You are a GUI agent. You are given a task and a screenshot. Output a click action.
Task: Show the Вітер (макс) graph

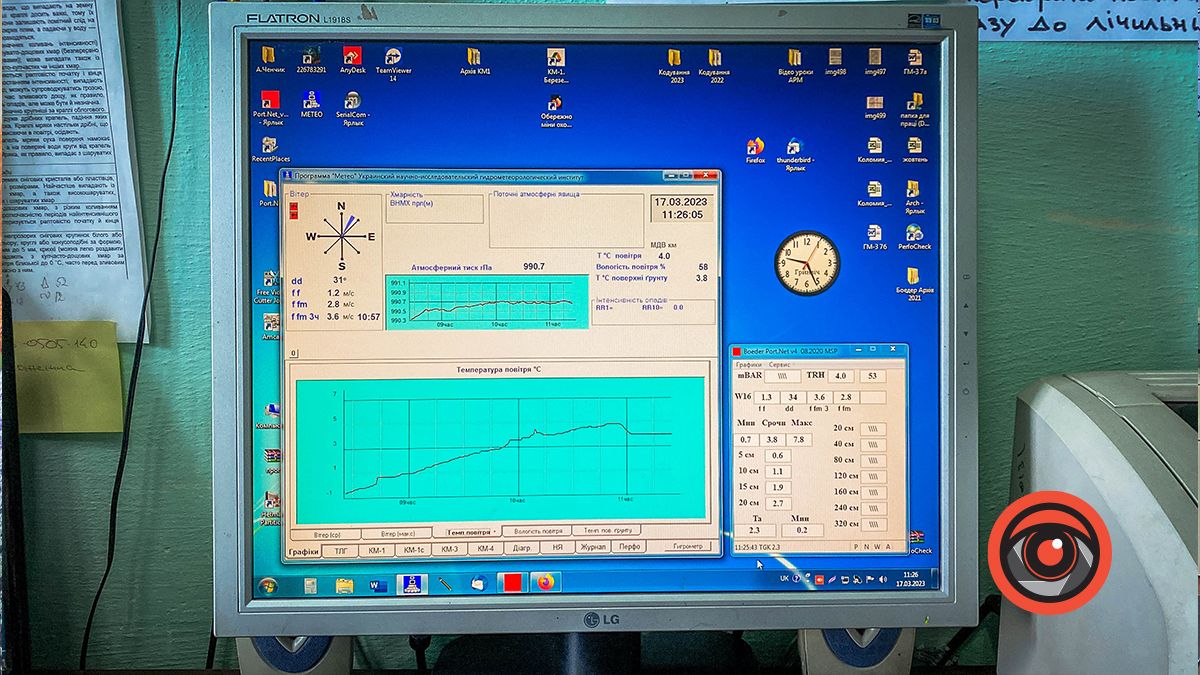405,533
